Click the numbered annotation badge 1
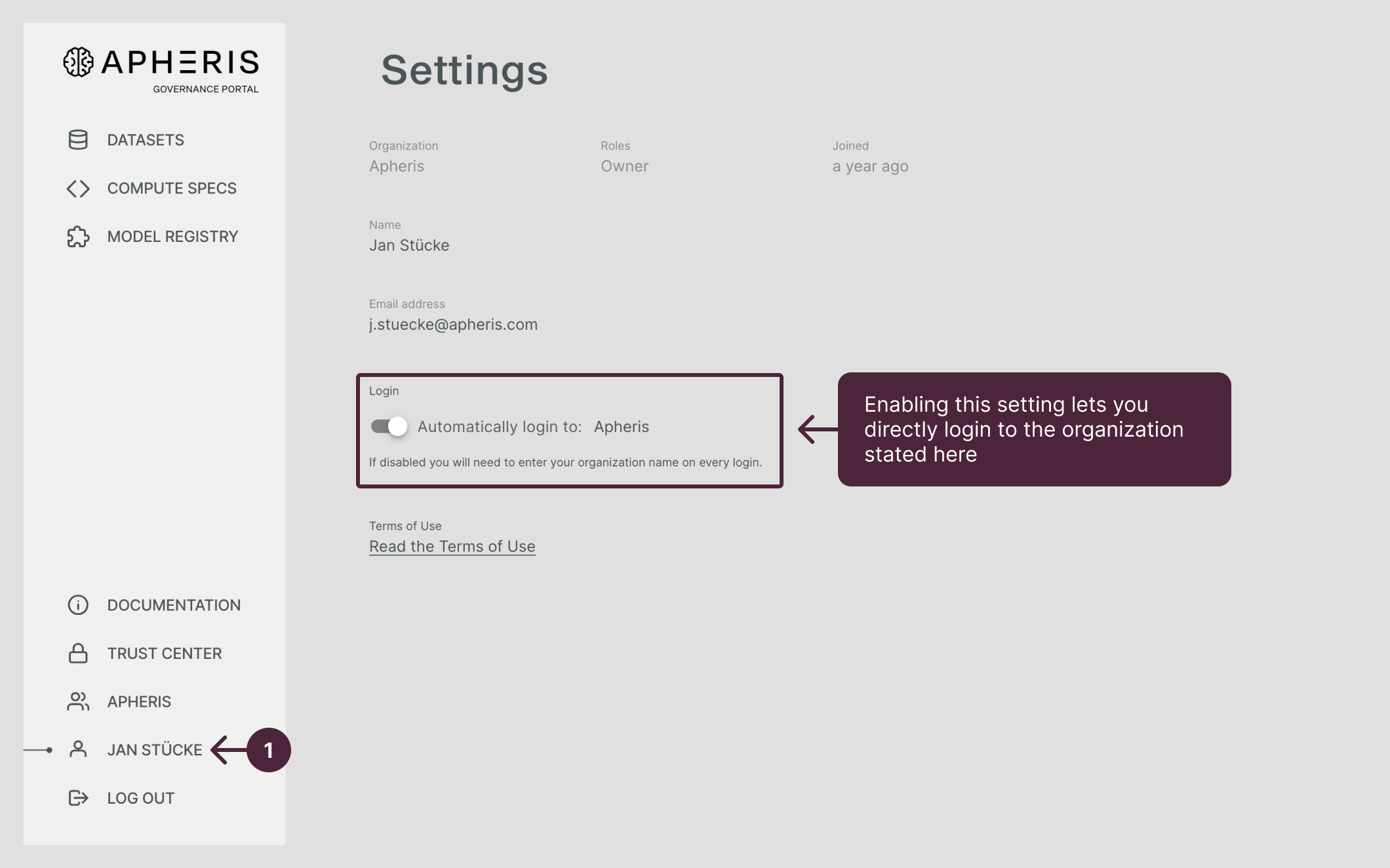Viewport: 1390px width, 868px height. (269, 749)
